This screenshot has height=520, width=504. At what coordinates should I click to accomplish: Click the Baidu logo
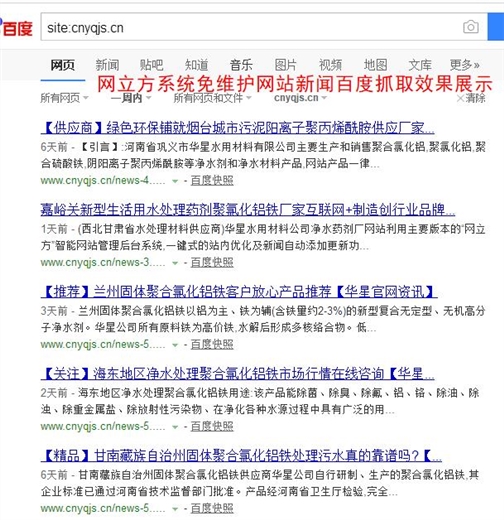16,28
